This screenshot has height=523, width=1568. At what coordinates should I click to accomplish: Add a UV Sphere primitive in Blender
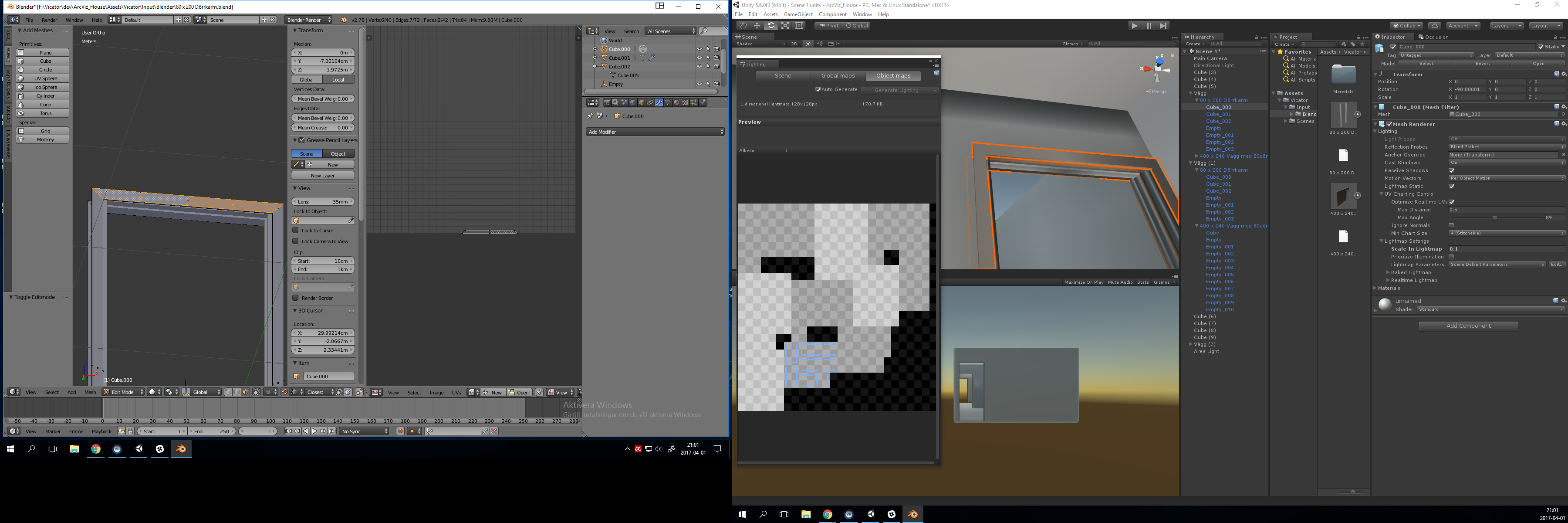[43, 78]
